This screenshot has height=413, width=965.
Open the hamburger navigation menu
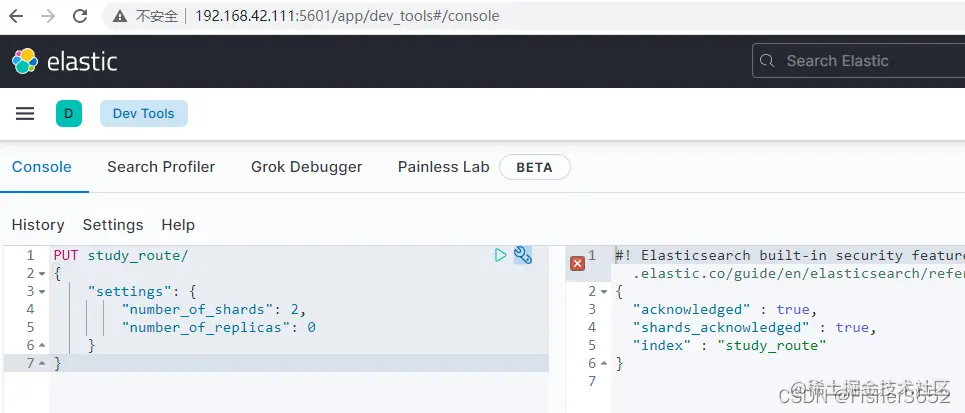(25, 113)
